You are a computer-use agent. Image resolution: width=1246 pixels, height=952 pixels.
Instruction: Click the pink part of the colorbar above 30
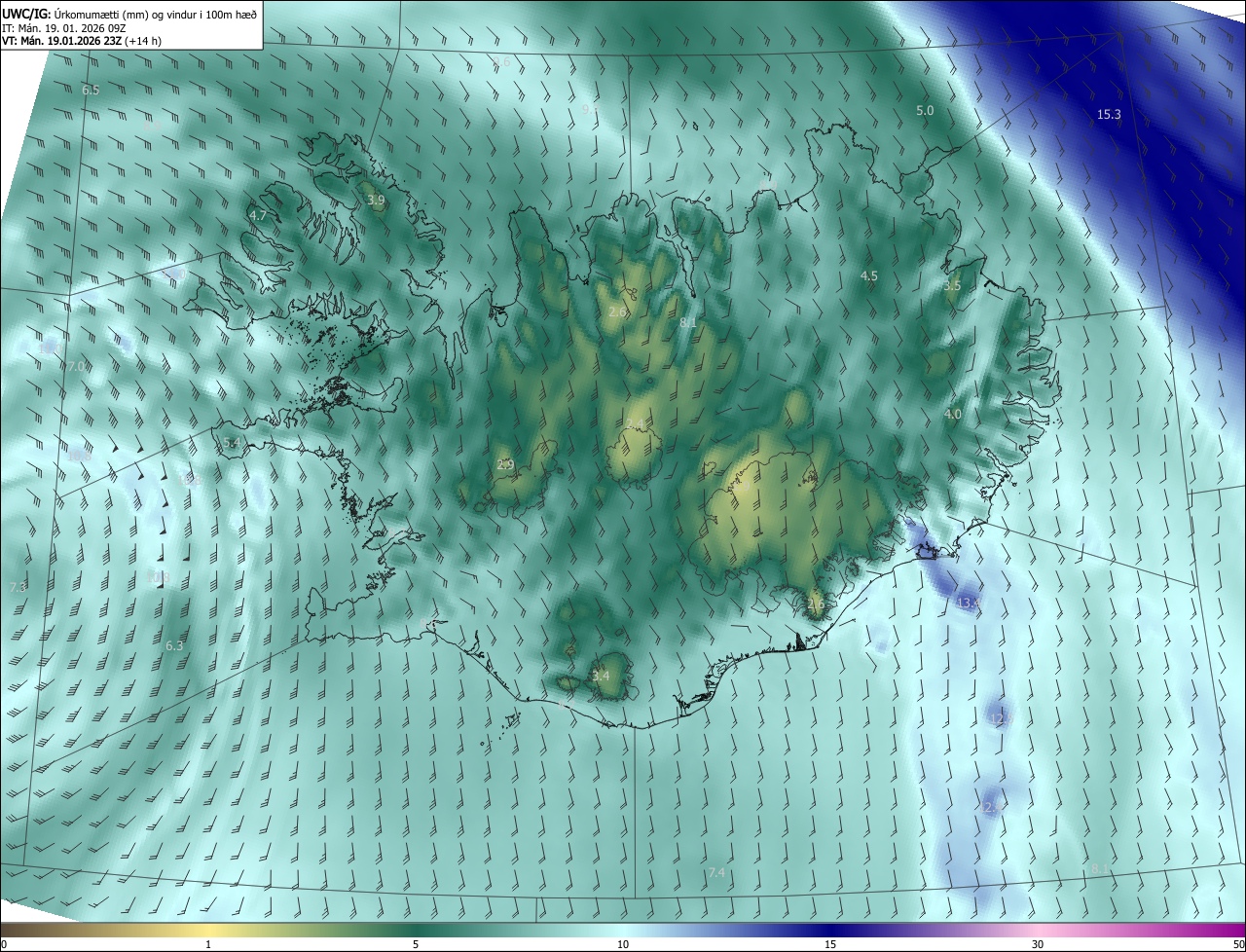[x=1038, y=930]
